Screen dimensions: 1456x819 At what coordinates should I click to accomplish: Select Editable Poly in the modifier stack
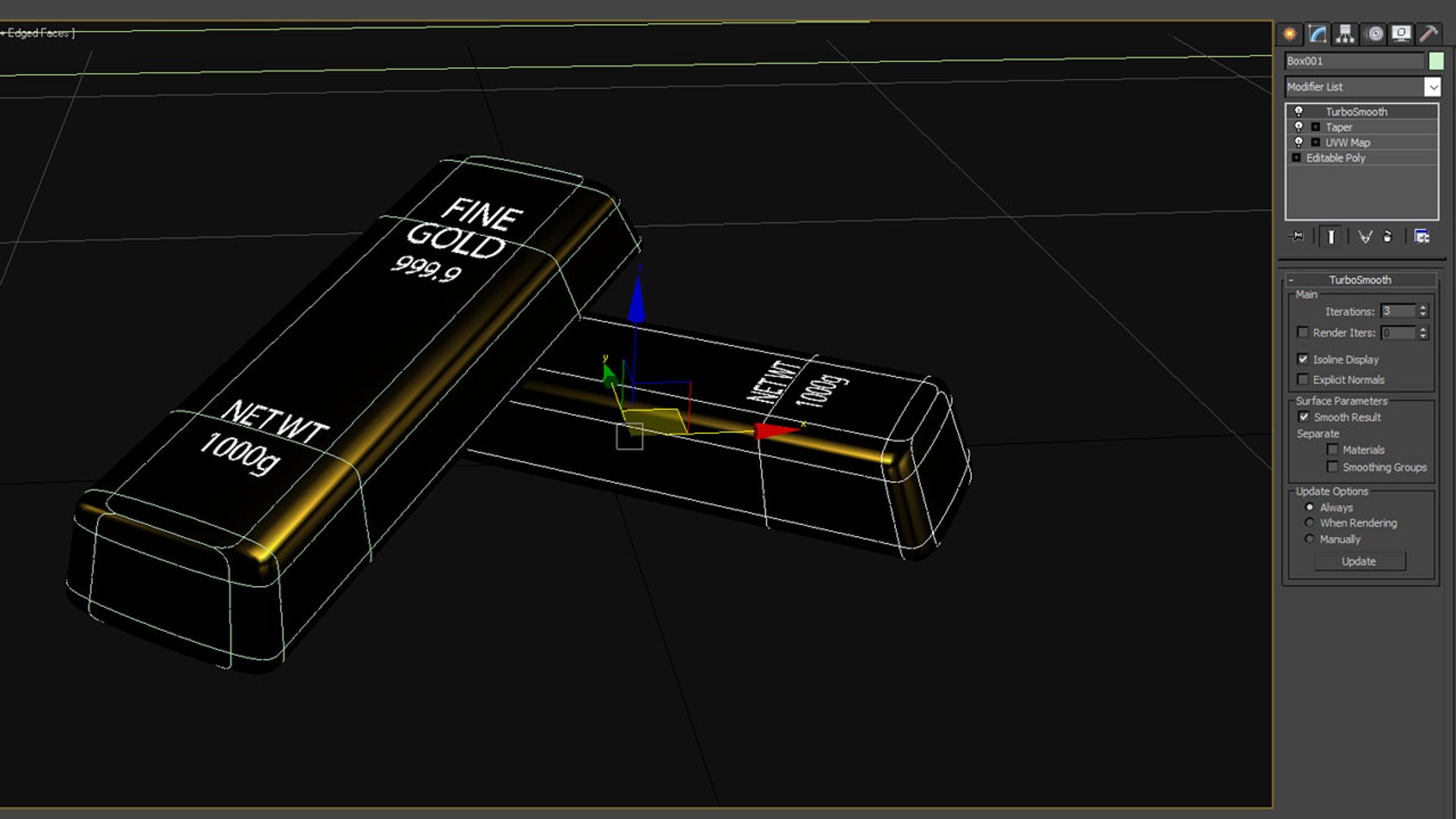[1335, 158]
